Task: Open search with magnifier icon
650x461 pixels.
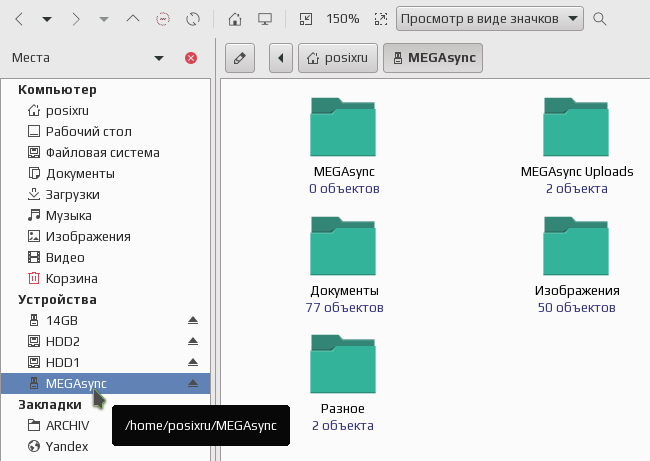Action: 599,19
